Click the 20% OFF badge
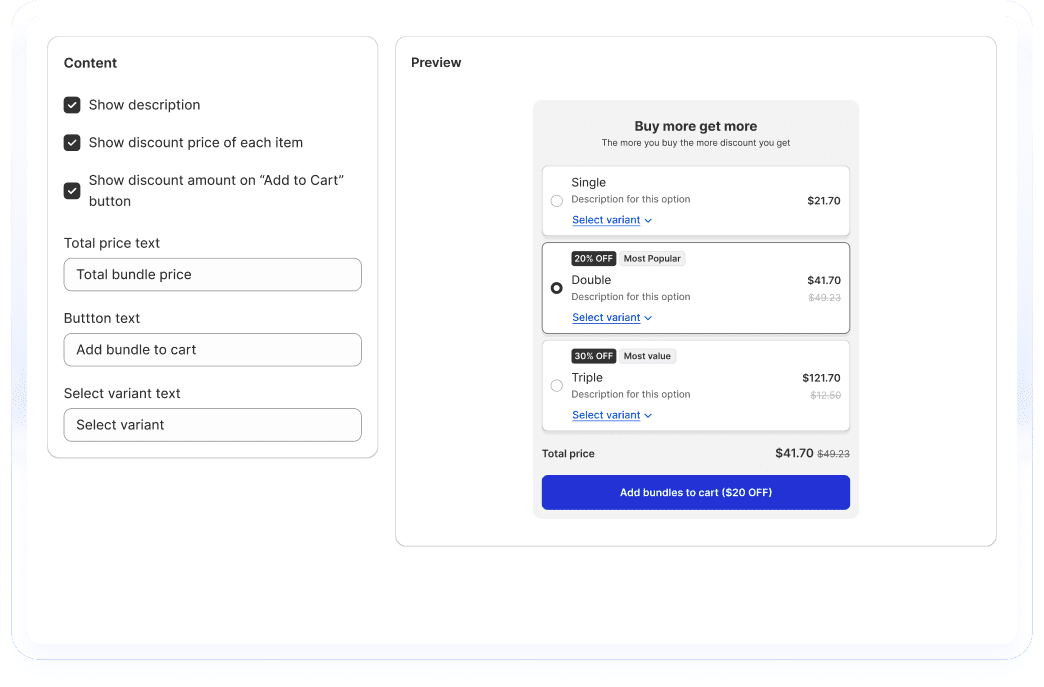Viewport: 1044px width, 687px height. (x=593, y=259)
